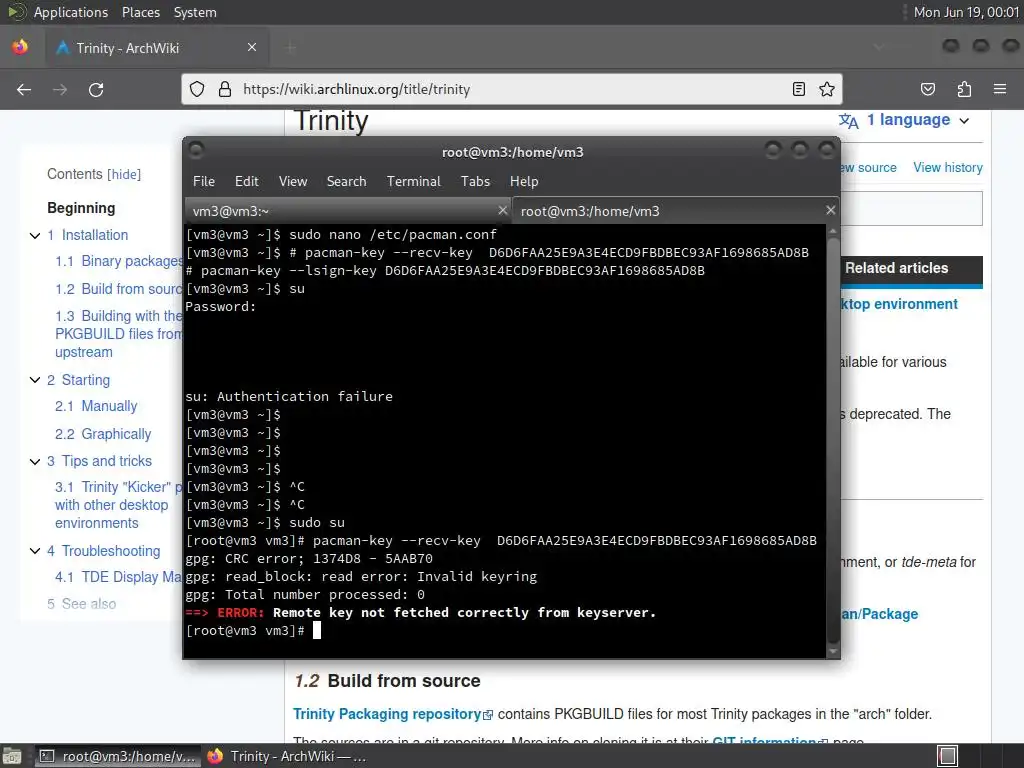Hide the Contents sidebar via [hide]
Viewport: 1024px width, 768px height.
click(x=124, y=174)
